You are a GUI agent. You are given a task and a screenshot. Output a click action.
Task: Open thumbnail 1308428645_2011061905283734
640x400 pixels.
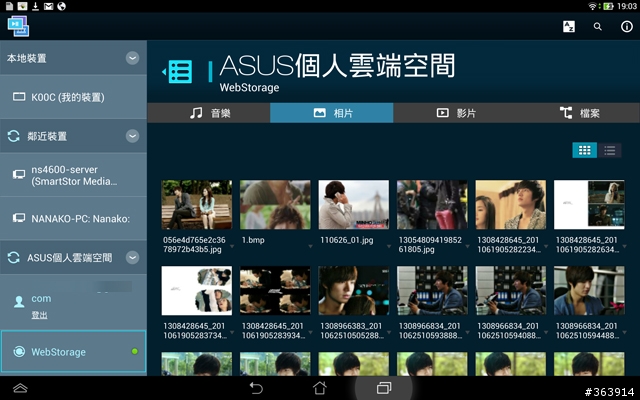click(x=197, y=291)
